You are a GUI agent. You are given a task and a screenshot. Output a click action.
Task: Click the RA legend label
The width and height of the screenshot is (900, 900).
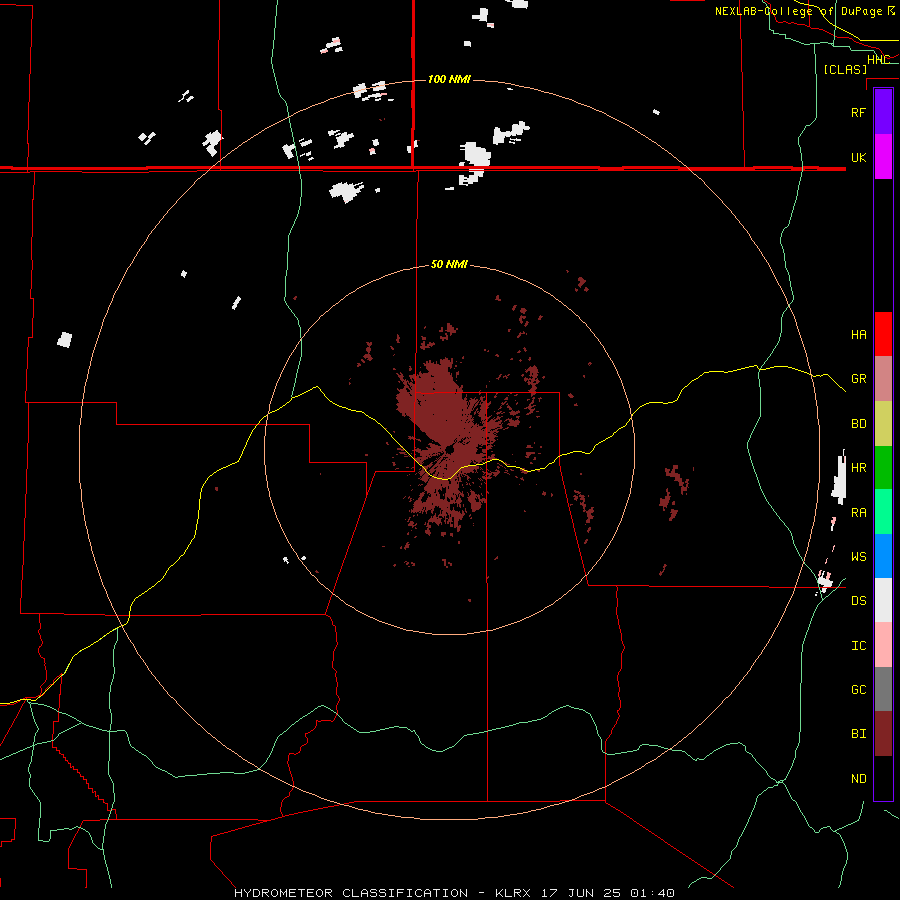[x=858, y=513]
